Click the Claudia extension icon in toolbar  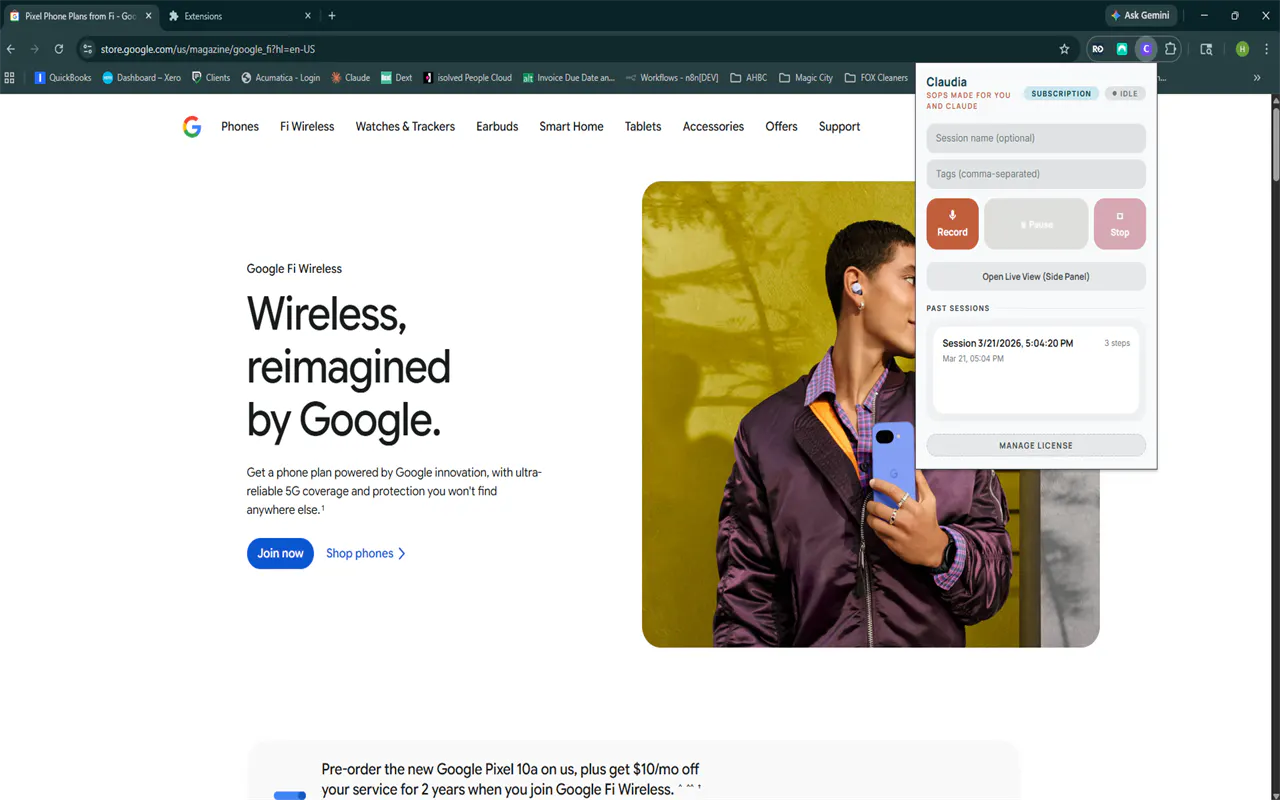(x=1146, y=49)
